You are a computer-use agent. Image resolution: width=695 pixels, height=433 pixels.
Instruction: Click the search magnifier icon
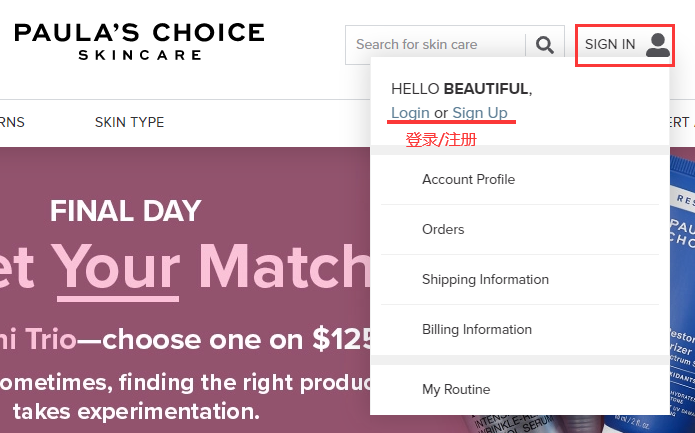click(x=544, y=44)
